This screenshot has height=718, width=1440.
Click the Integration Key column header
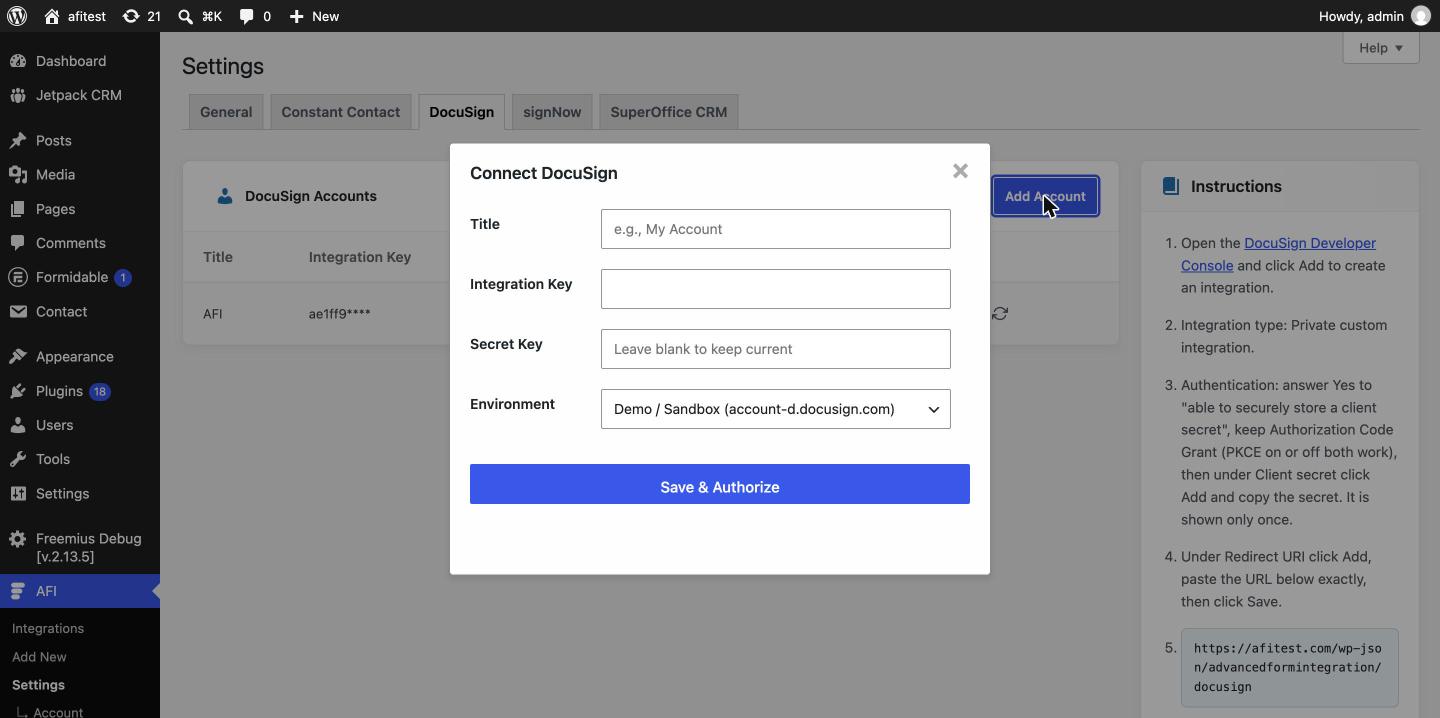(x=360, y=257)
